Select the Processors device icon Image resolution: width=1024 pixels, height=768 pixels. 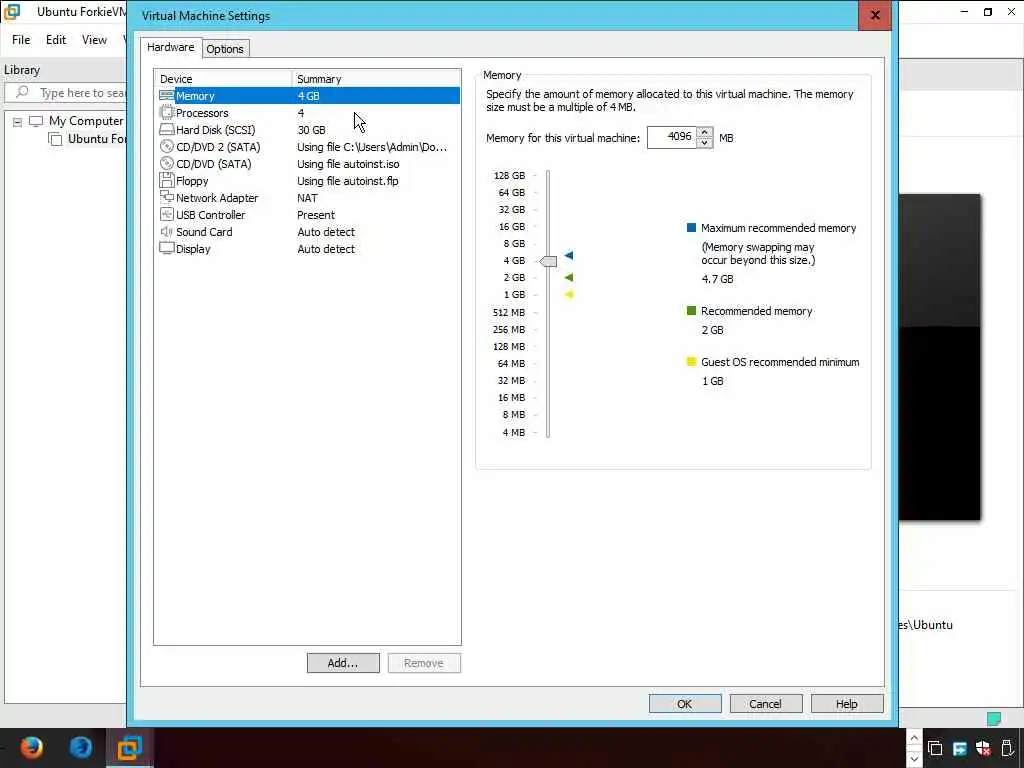click(x=167, y=113)
